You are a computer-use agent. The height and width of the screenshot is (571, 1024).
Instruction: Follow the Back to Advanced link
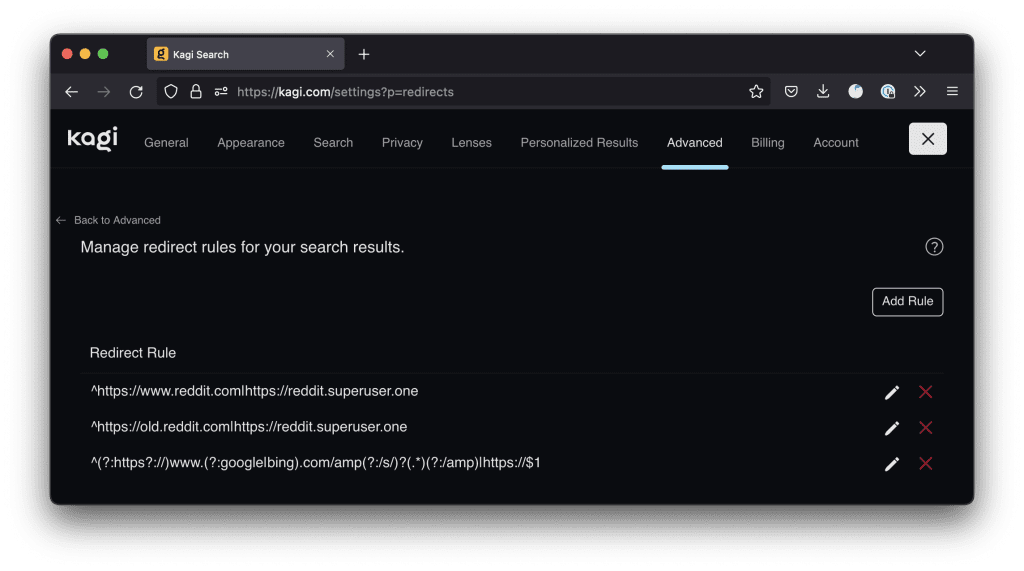tap(108, 220)
